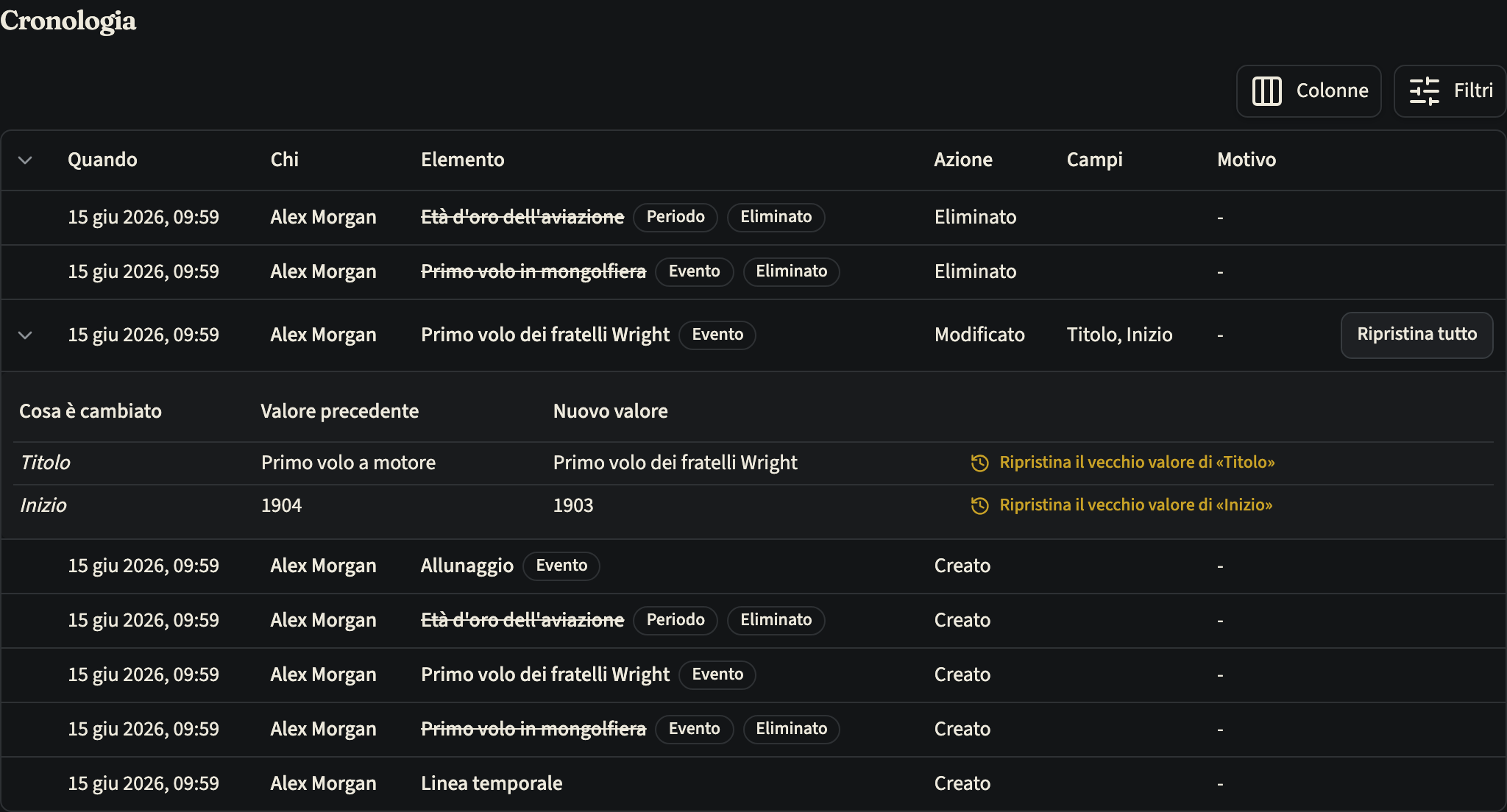The width and height of the screenshot is (1507, 812).
Task: Click the previous value 'Primo volo a motore'
Action: click(348, 463)
